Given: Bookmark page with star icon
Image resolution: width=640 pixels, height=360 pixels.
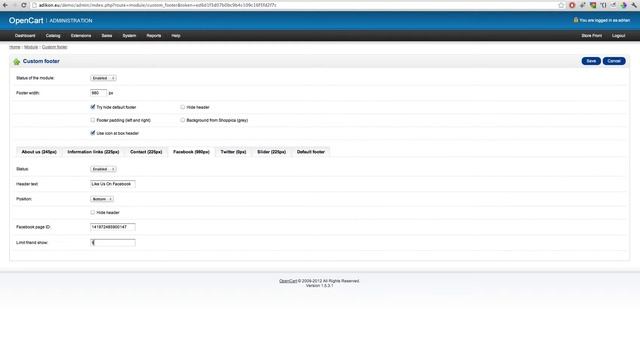Looking at the screenshot, I should tap(561, 5).
